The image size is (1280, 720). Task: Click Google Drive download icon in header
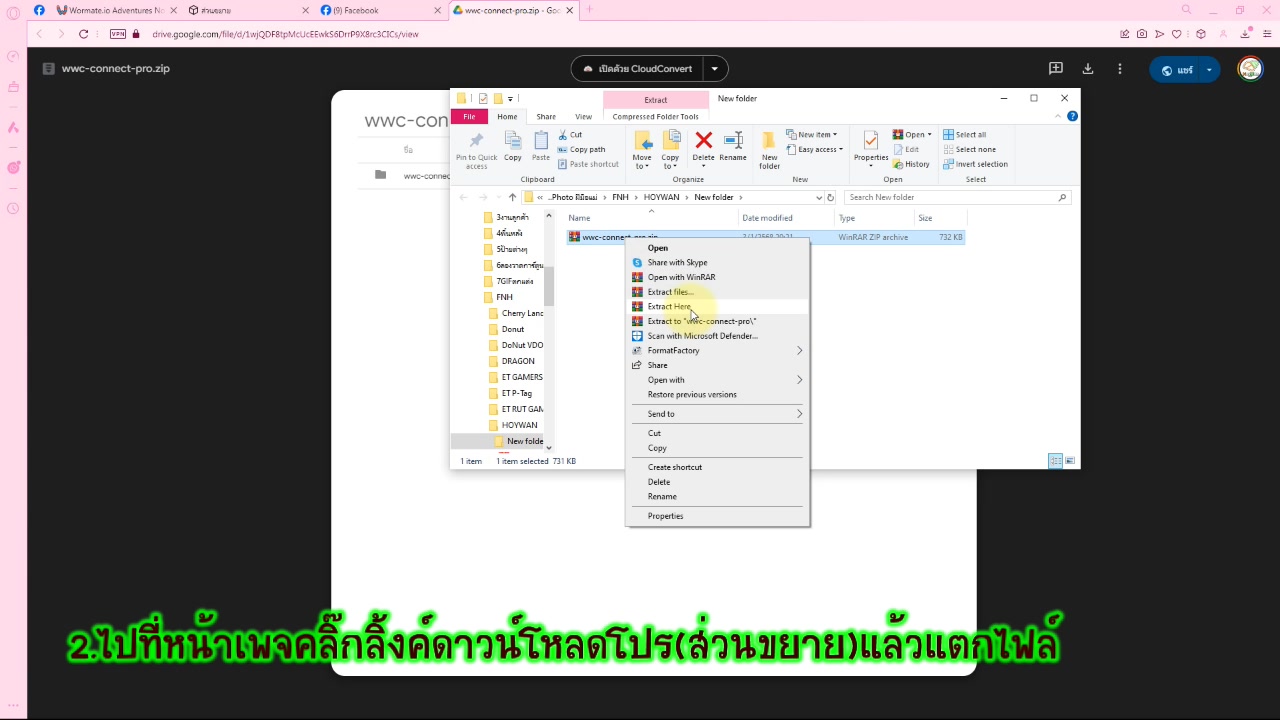point(1088,69)
